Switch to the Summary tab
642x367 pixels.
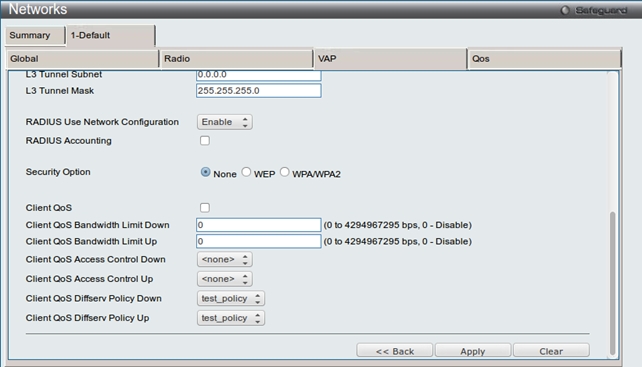tap(35, 36)
